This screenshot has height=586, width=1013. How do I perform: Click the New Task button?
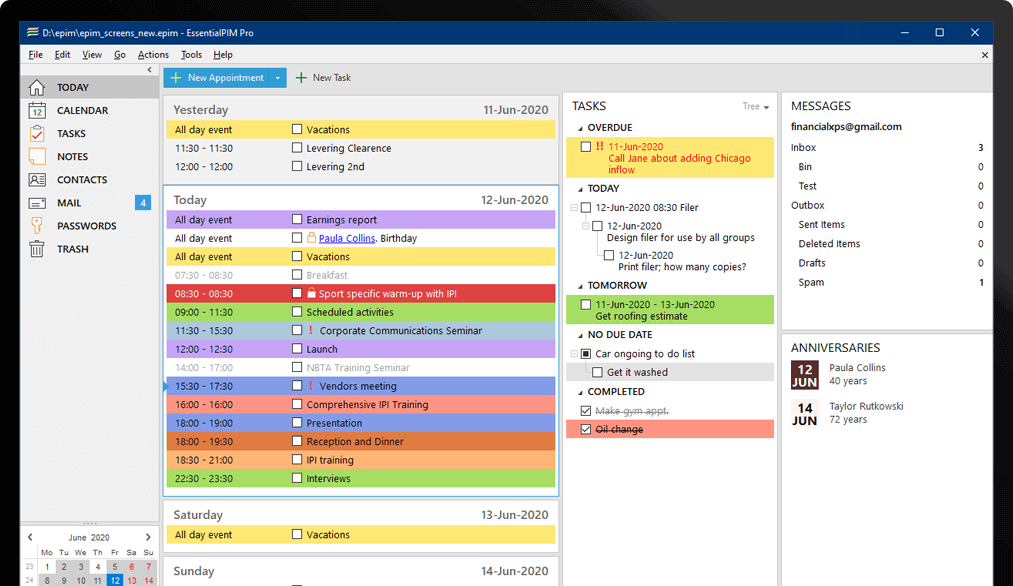pos(323,78)
